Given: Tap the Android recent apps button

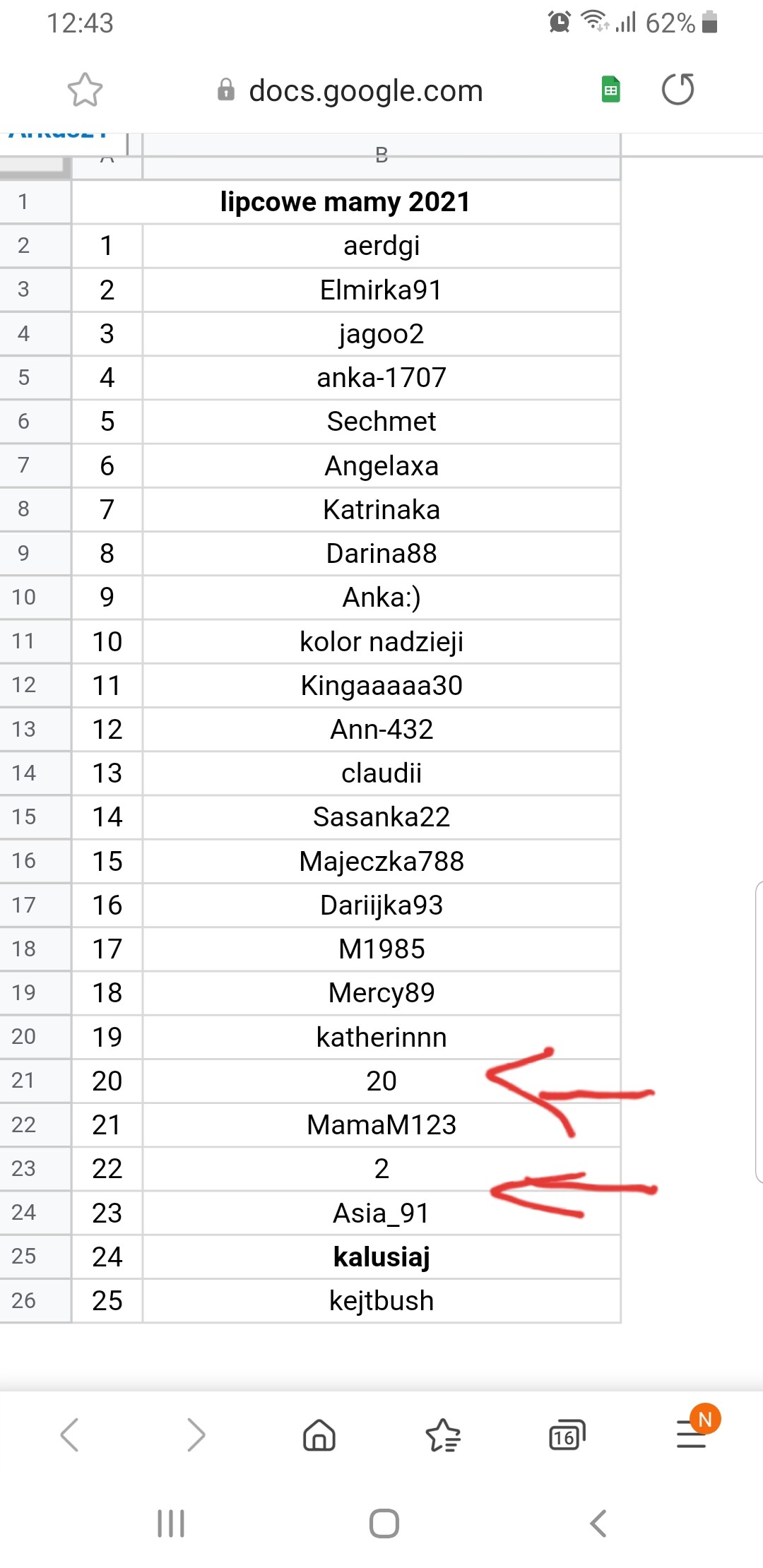Looking at the screenshot, I should (171, 1523).
